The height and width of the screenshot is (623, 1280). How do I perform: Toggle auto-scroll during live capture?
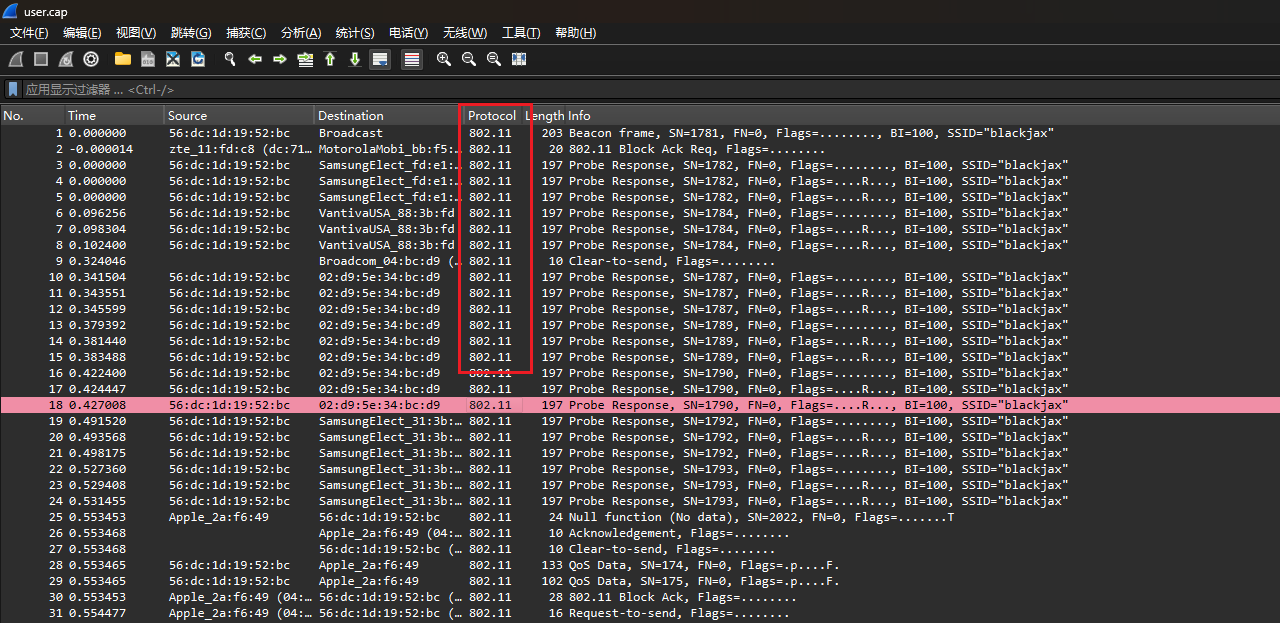pyautogui.click(x=380, y=59)
